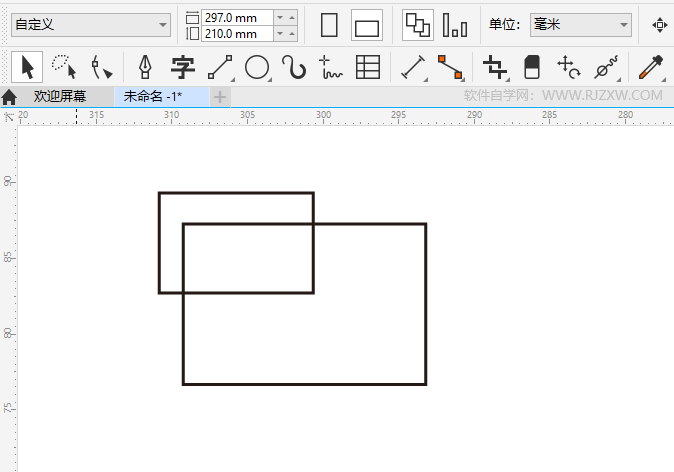Image resolution: width=674 pixels, height=472 pixels.
Task: Select the Connector tool
Action: pos(450,67)
